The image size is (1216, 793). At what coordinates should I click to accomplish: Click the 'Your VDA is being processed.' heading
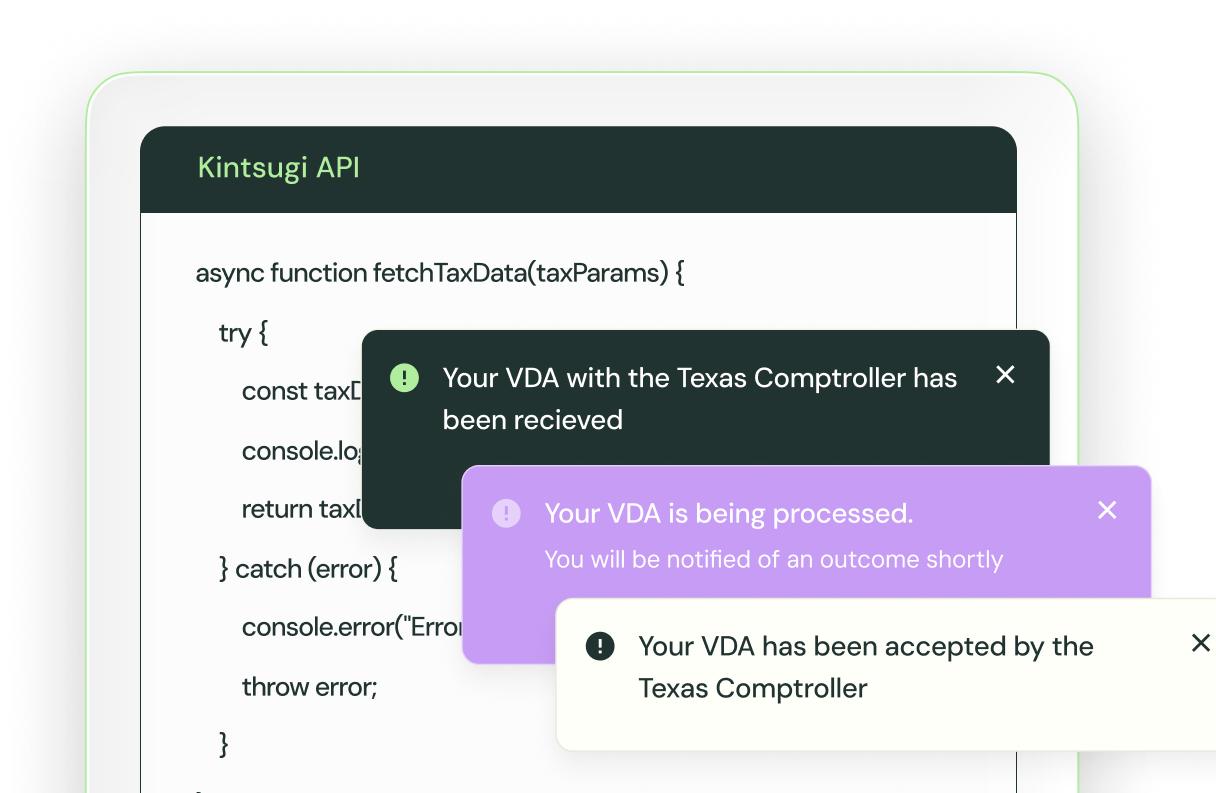(x=728, y=514)
